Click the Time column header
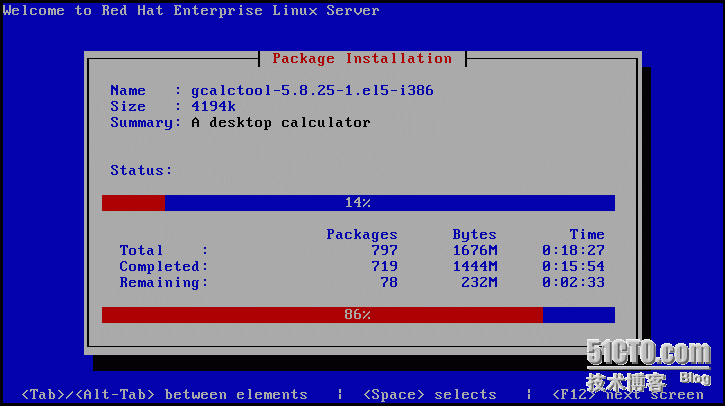This screenshot has height=406, width=725. [x=587, y=234]
